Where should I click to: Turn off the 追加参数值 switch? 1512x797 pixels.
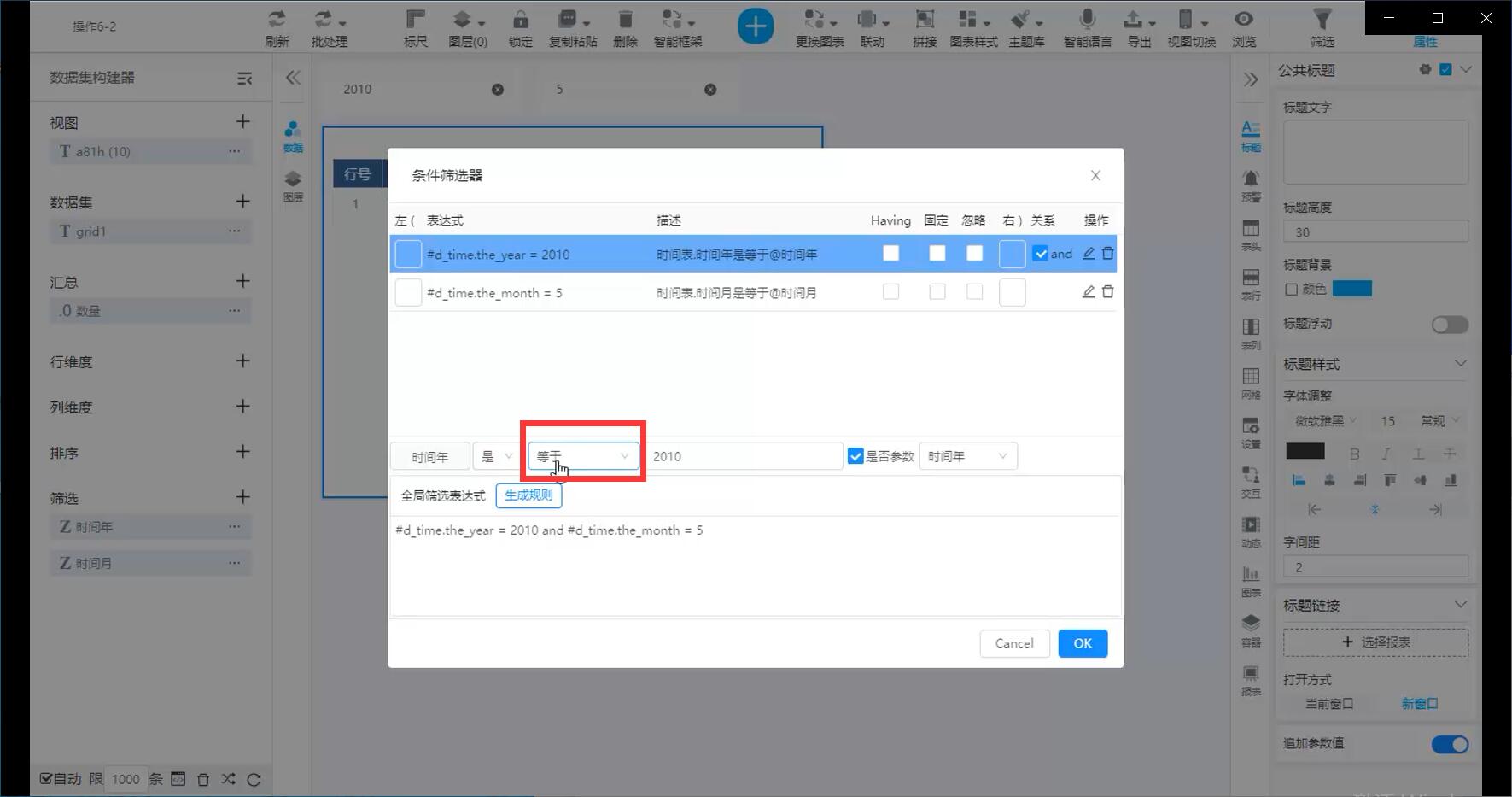coord(1450,744)
